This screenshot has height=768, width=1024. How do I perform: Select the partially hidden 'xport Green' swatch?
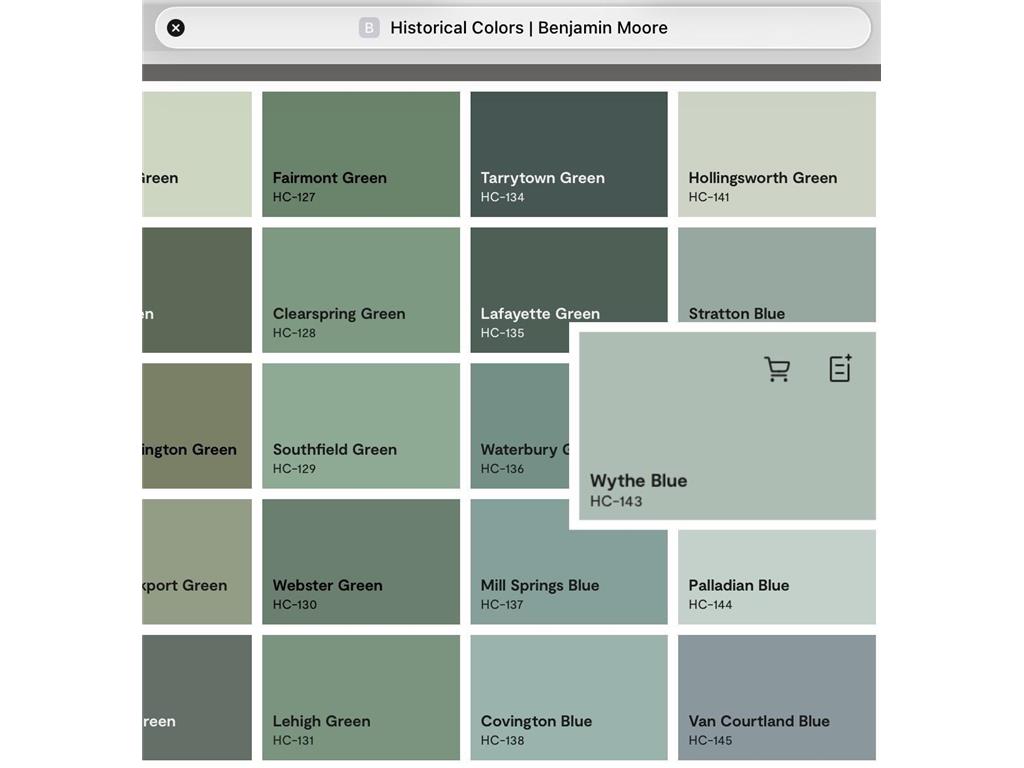197,562
